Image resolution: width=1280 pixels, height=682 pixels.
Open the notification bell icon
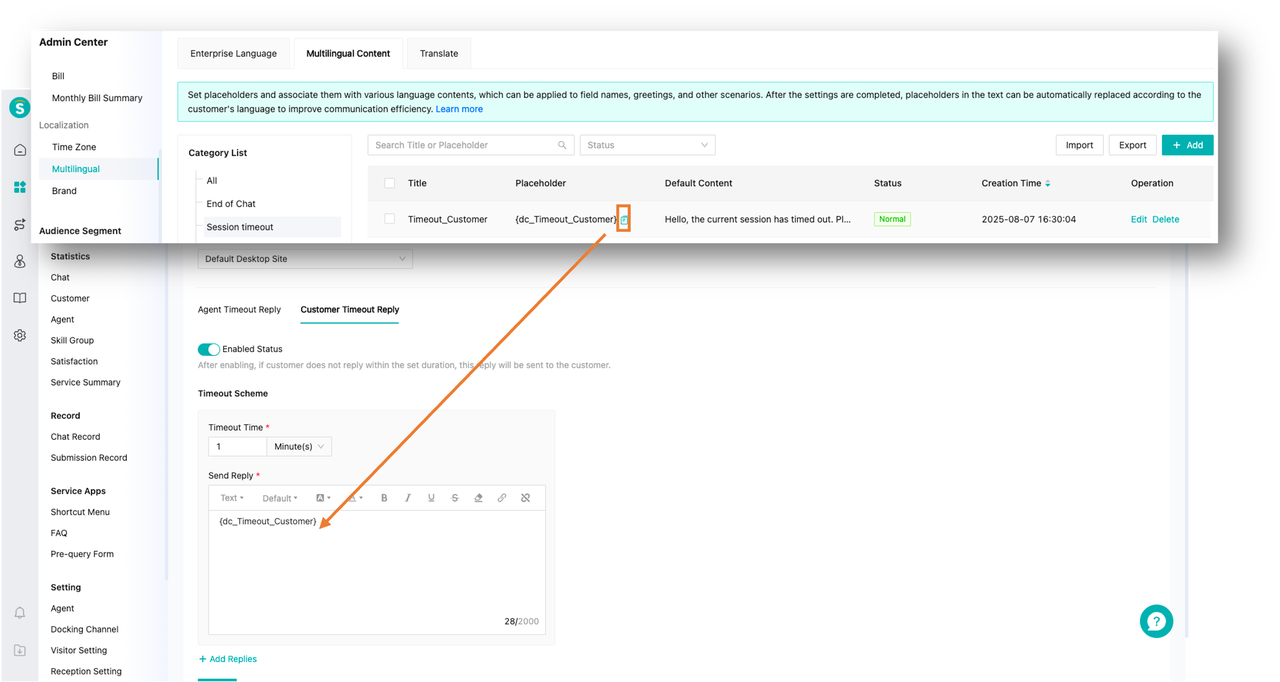20,613
